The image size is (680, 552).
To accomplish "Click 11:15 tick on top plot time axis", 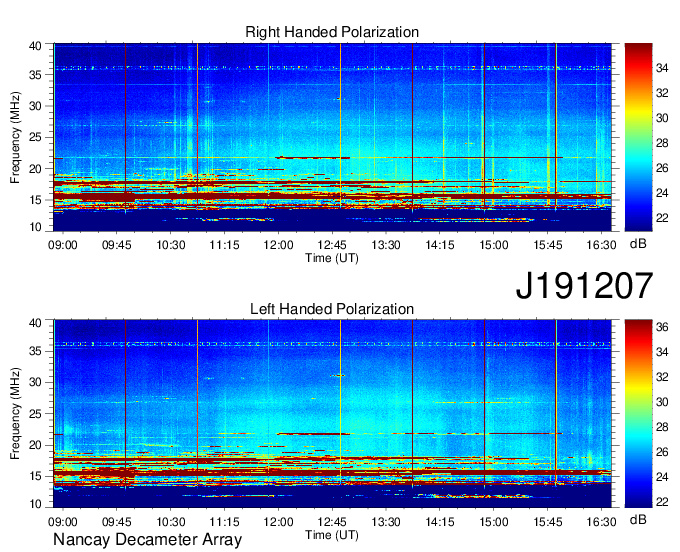I will click(x=224, y=245).
